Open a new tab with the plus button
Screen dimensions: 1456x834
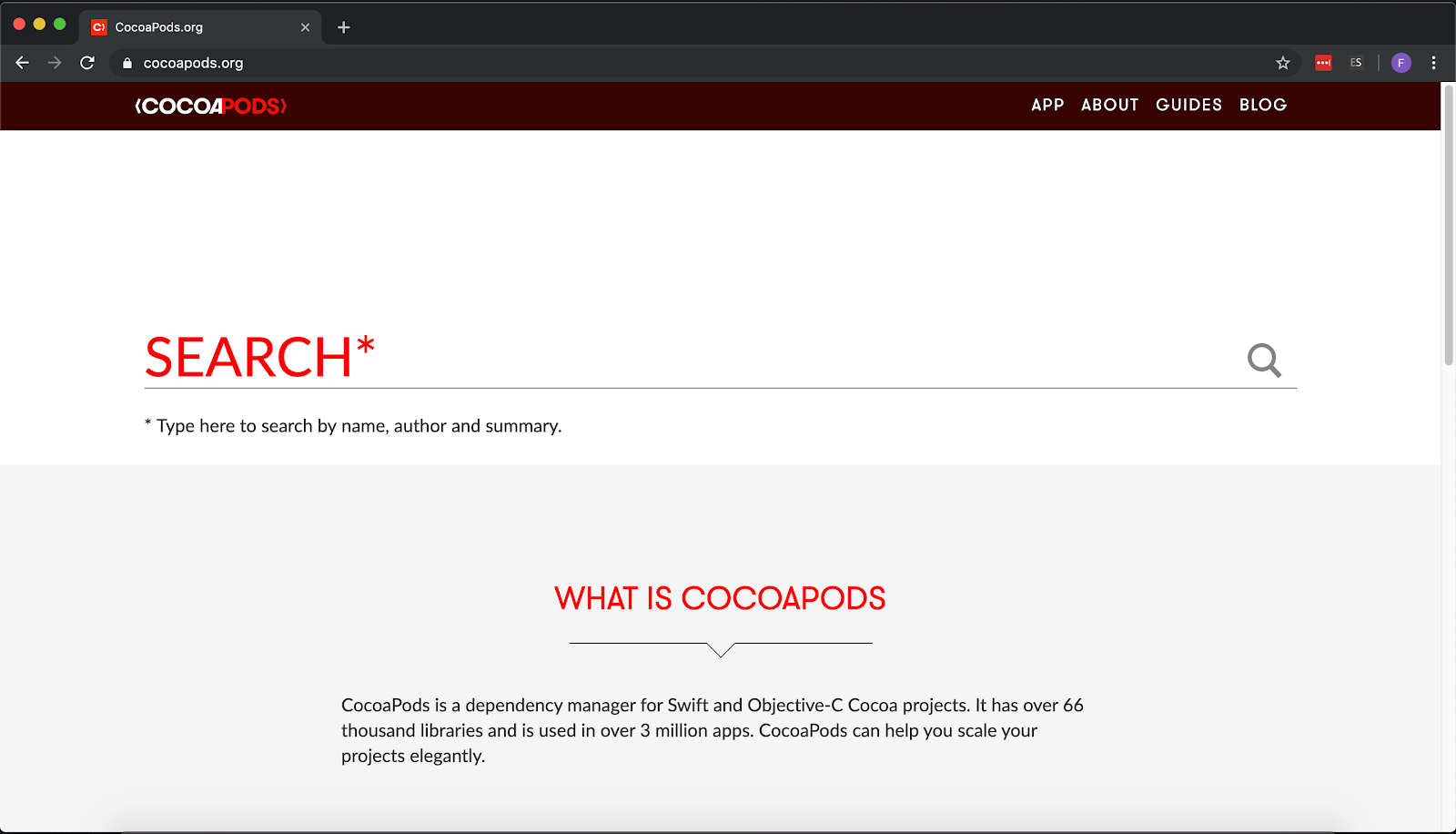[343, 27]
